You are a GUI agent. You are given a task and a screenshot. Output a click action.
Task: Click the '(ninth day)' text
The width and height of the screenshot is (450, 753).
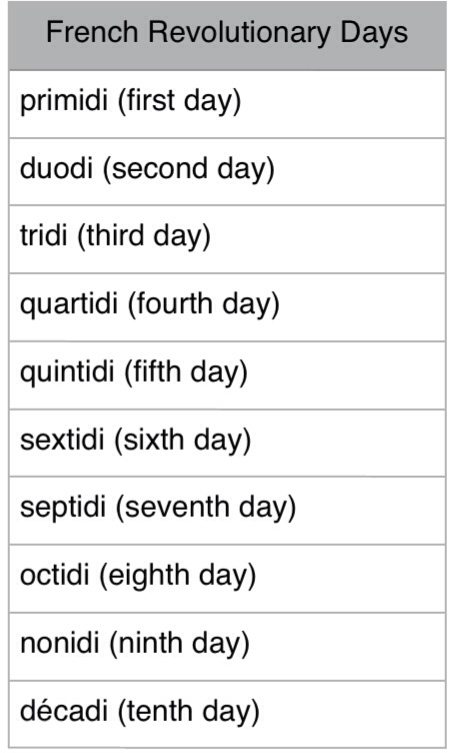tap(180, 645)
